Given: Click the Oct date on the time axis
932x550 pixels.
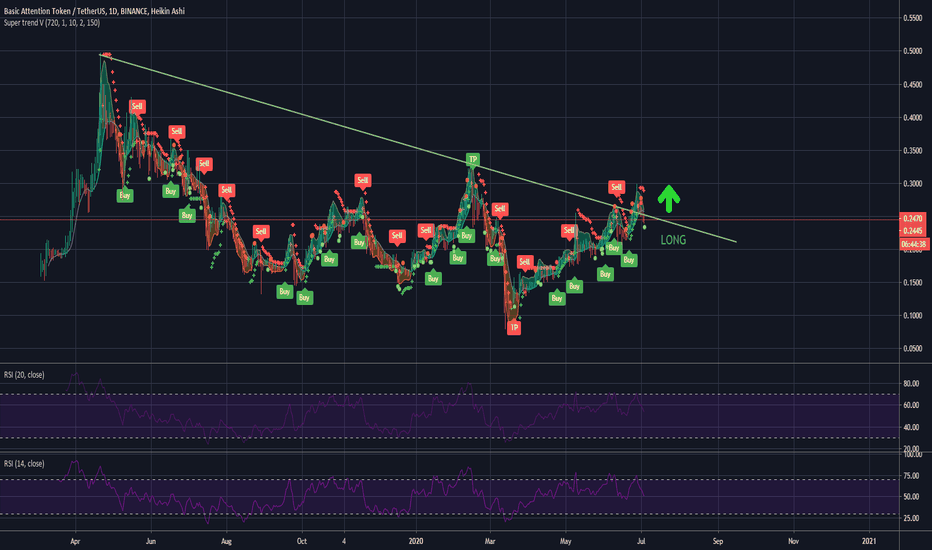Looking at the screenshot, I should 301,541.
